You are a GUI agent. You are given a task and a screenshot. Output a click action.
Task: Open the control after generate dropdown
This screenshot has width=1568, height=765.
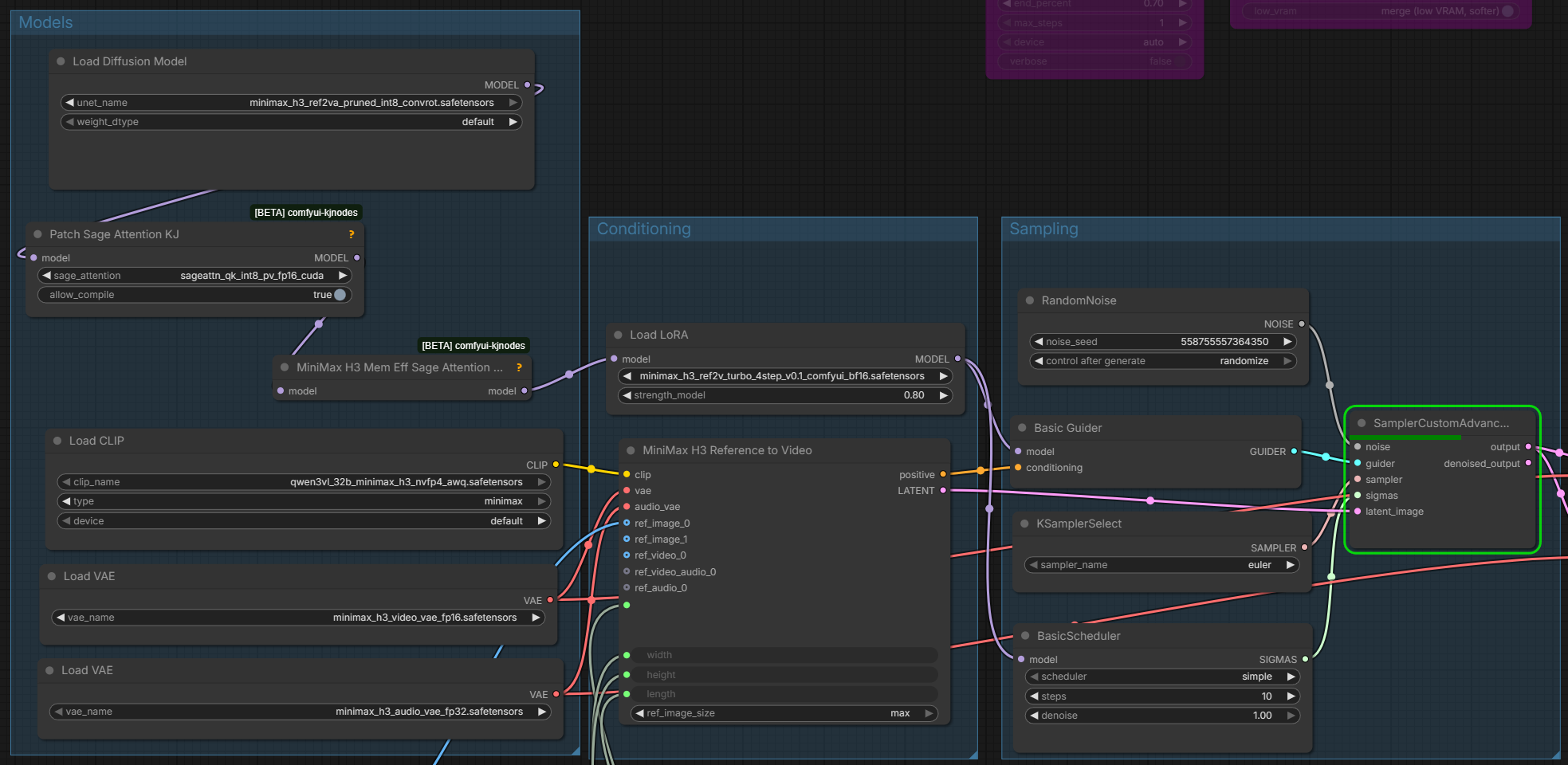click(x=1163, y=361)
